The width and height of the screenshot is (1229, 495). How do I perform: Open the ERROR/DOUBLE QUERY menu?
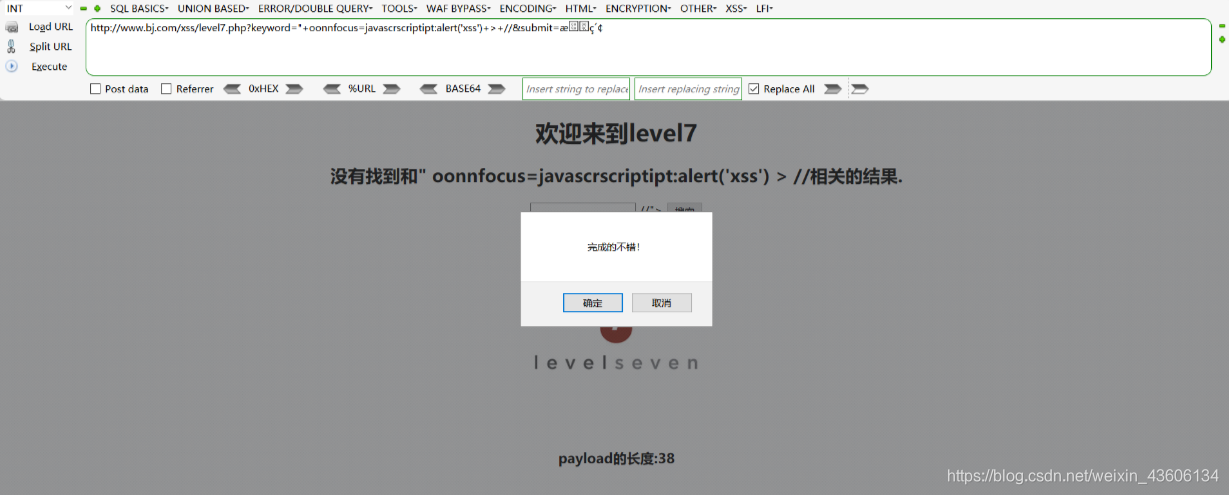click(315, 8)
